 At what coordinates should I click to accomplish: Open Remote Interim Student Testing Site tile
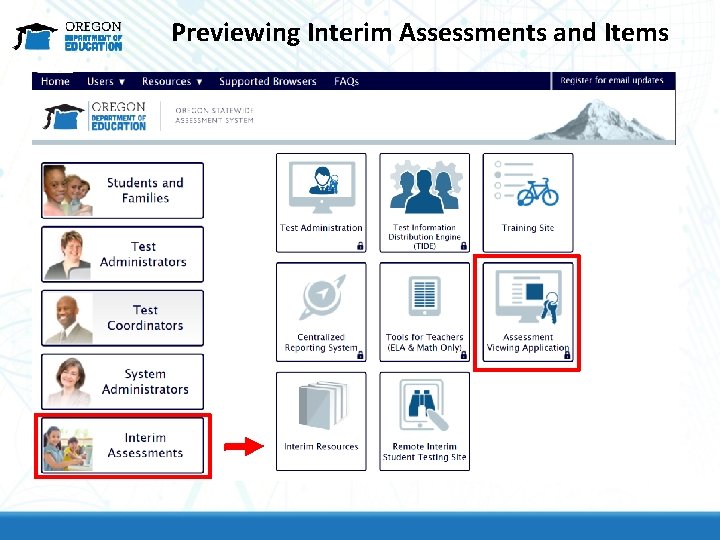[425, 422]
